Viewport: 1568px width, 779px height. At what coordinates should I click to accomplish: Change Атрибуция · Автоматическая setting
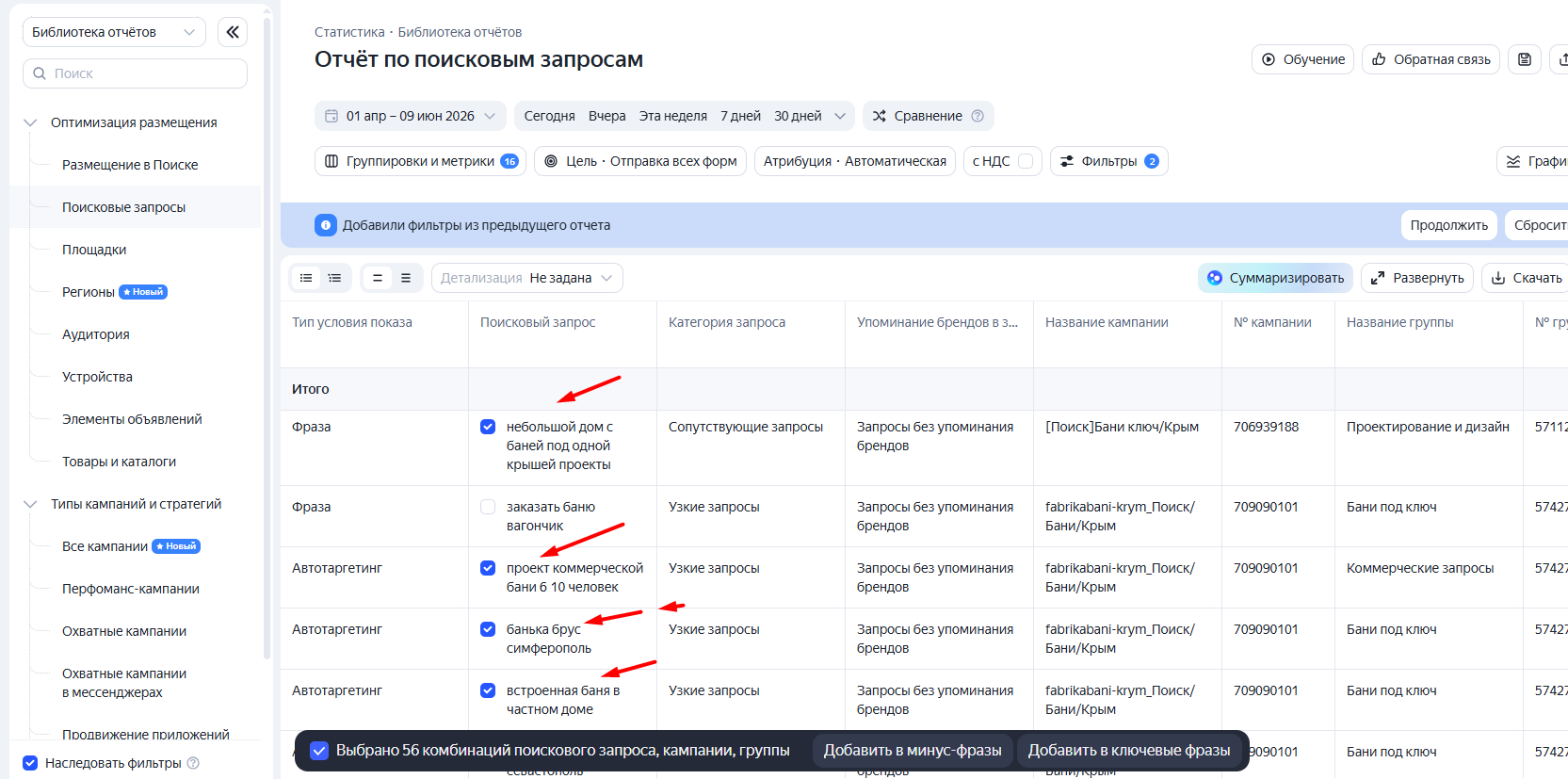(855, 161)
